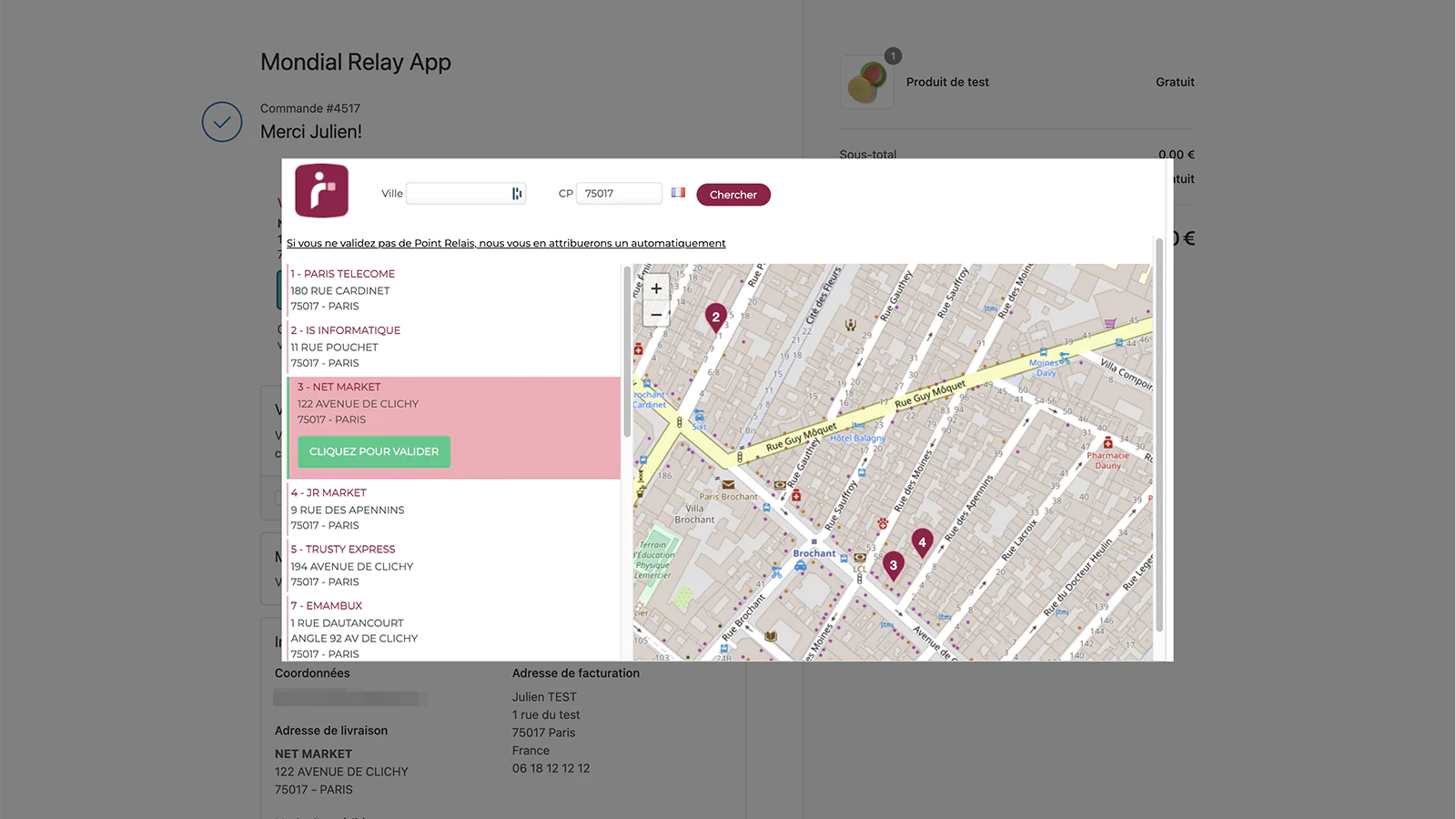Click the Brochant metro station marker
This screenshot has height=819, width=1456.
814,542
